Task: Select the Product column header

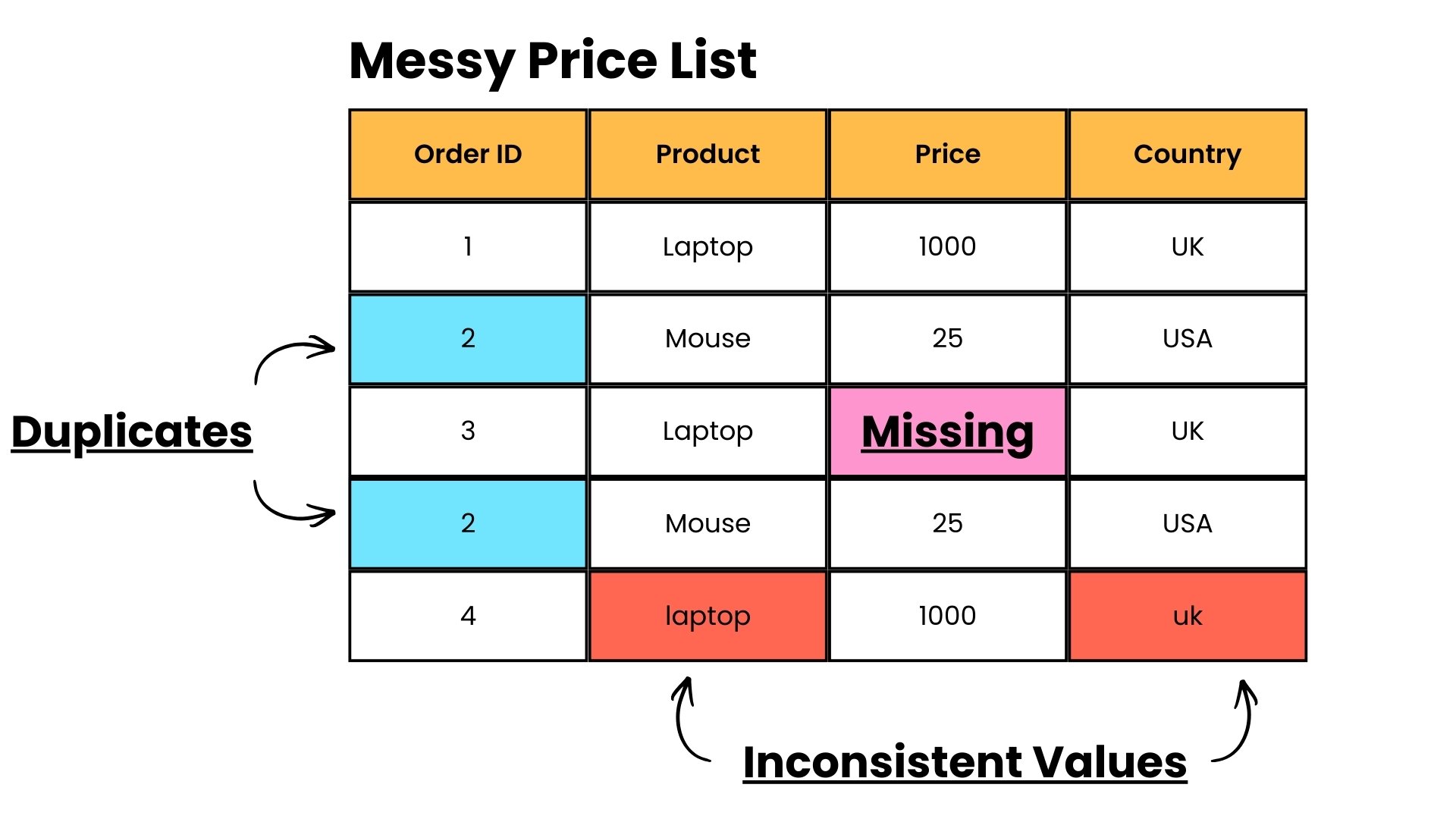Action: coord(708,155)
